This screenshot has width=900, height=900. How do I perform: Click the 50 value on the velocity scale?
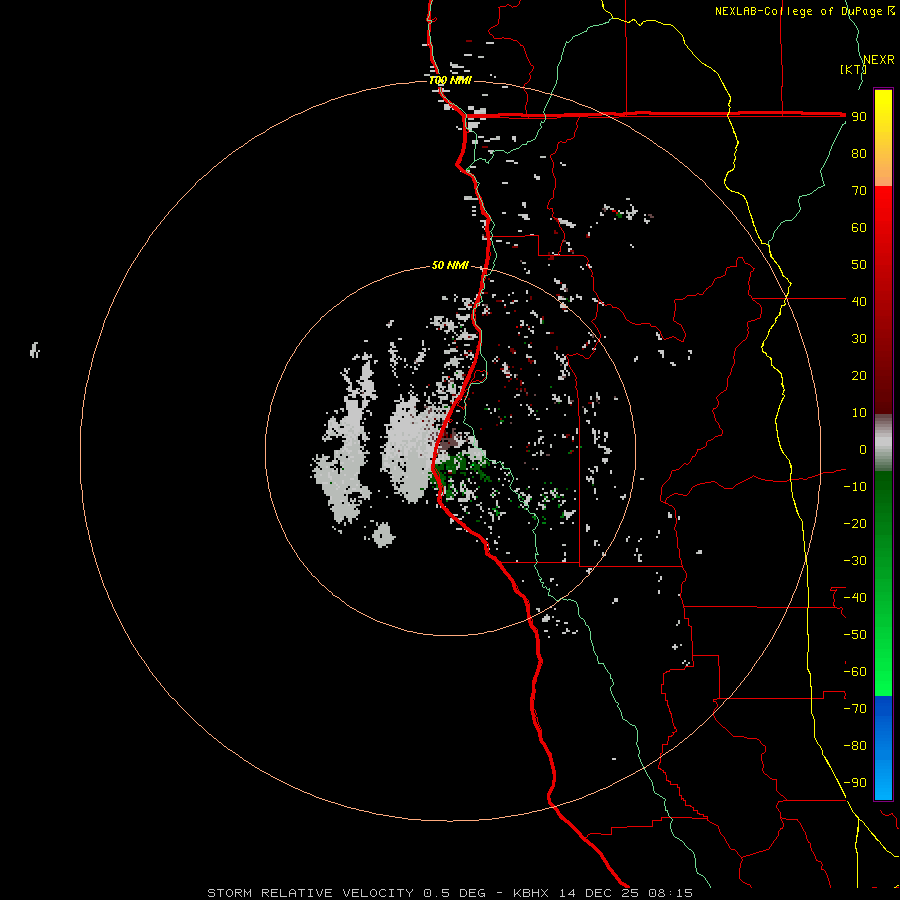[x=859, y=265]
